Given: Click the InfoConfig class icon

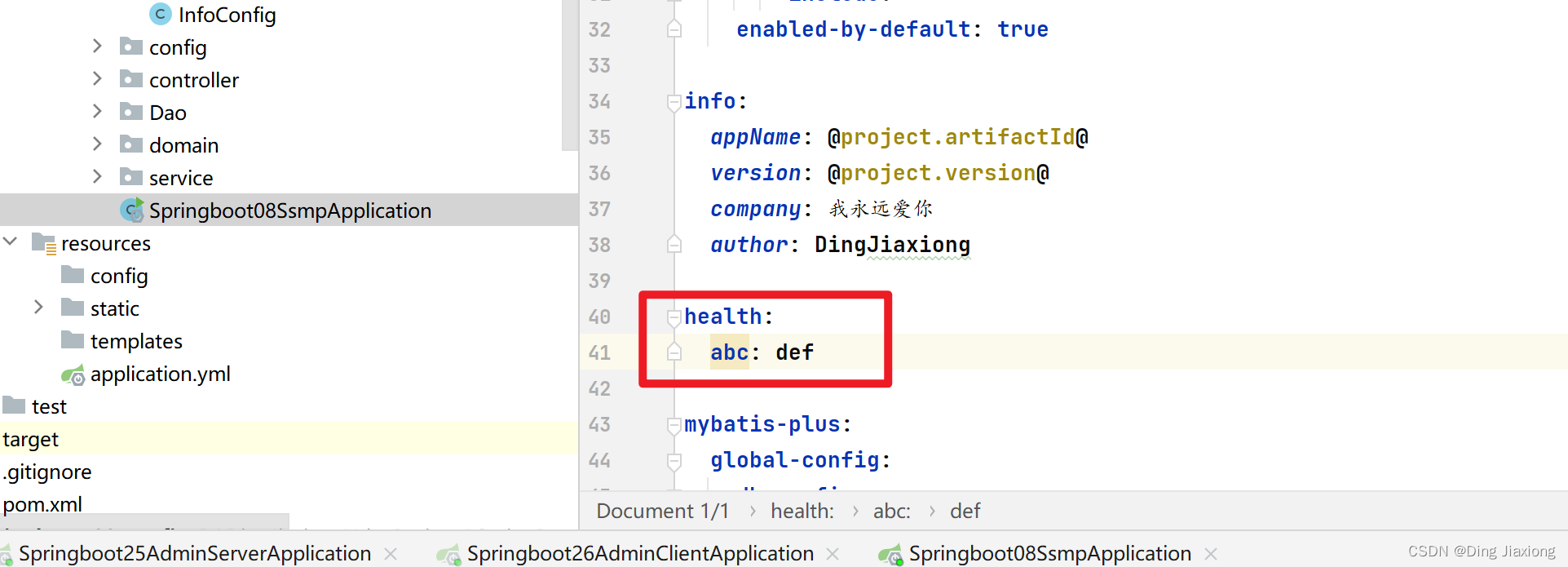Looking at the screenshot, I should coord(161,14).
